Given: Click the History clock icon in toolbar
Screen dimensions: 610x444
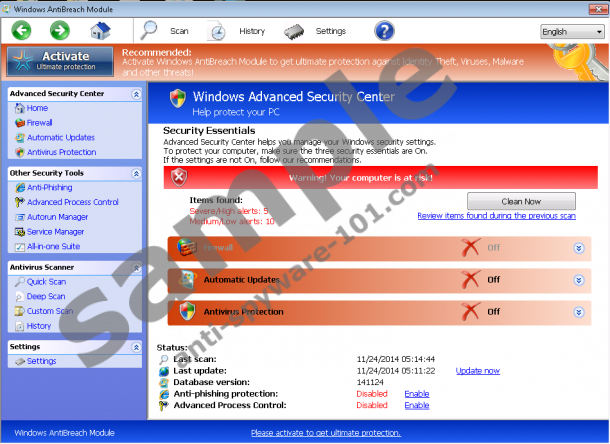Looking at the screenshot, I should coord(217,31).
